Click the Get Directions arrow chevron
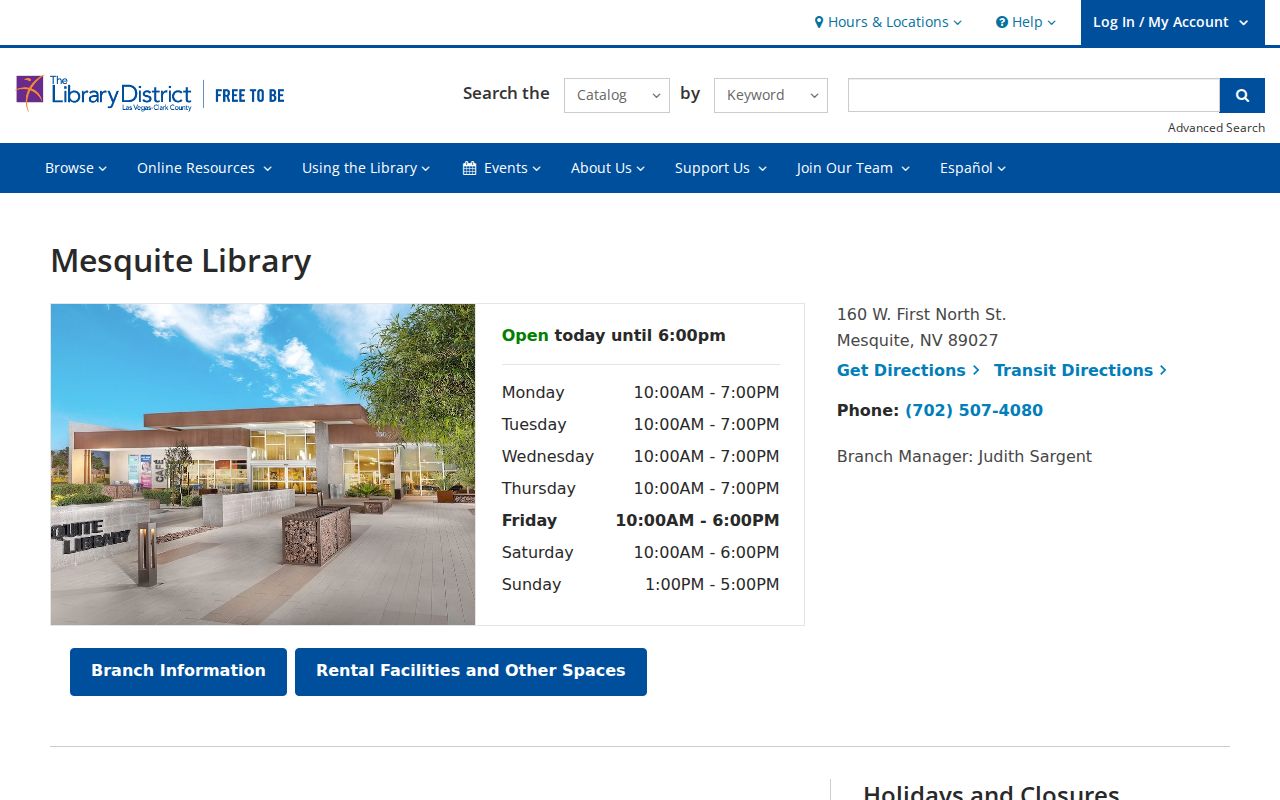Viewport: 1280px width, 800px height. click(x=976, y=370)
